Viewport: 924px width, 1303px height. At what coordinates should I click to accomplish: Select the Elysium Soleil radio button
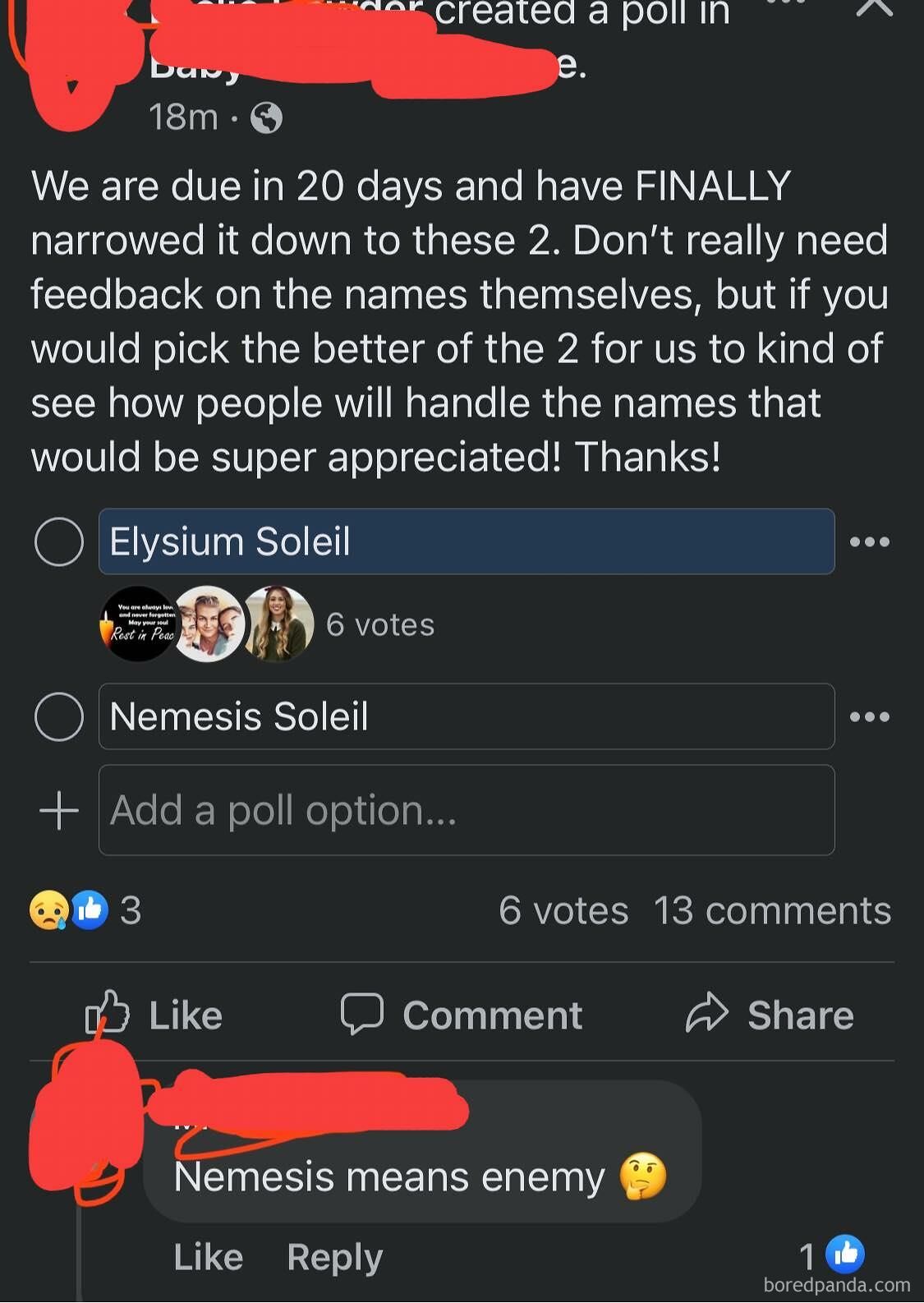point(59,542)
